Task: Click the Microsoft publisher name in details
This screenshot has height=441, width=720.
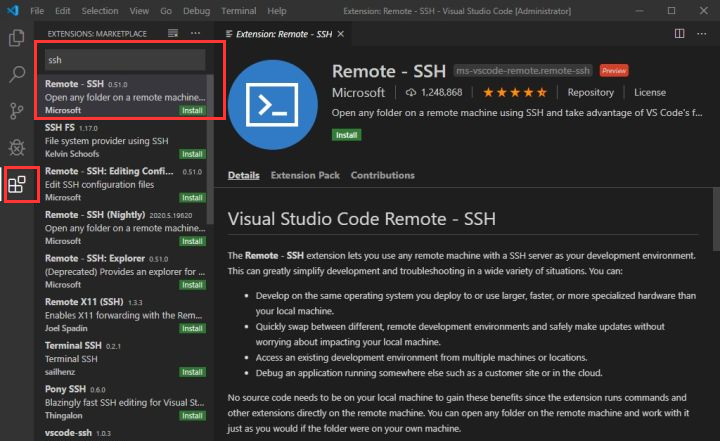Action: tap(358, 93)
